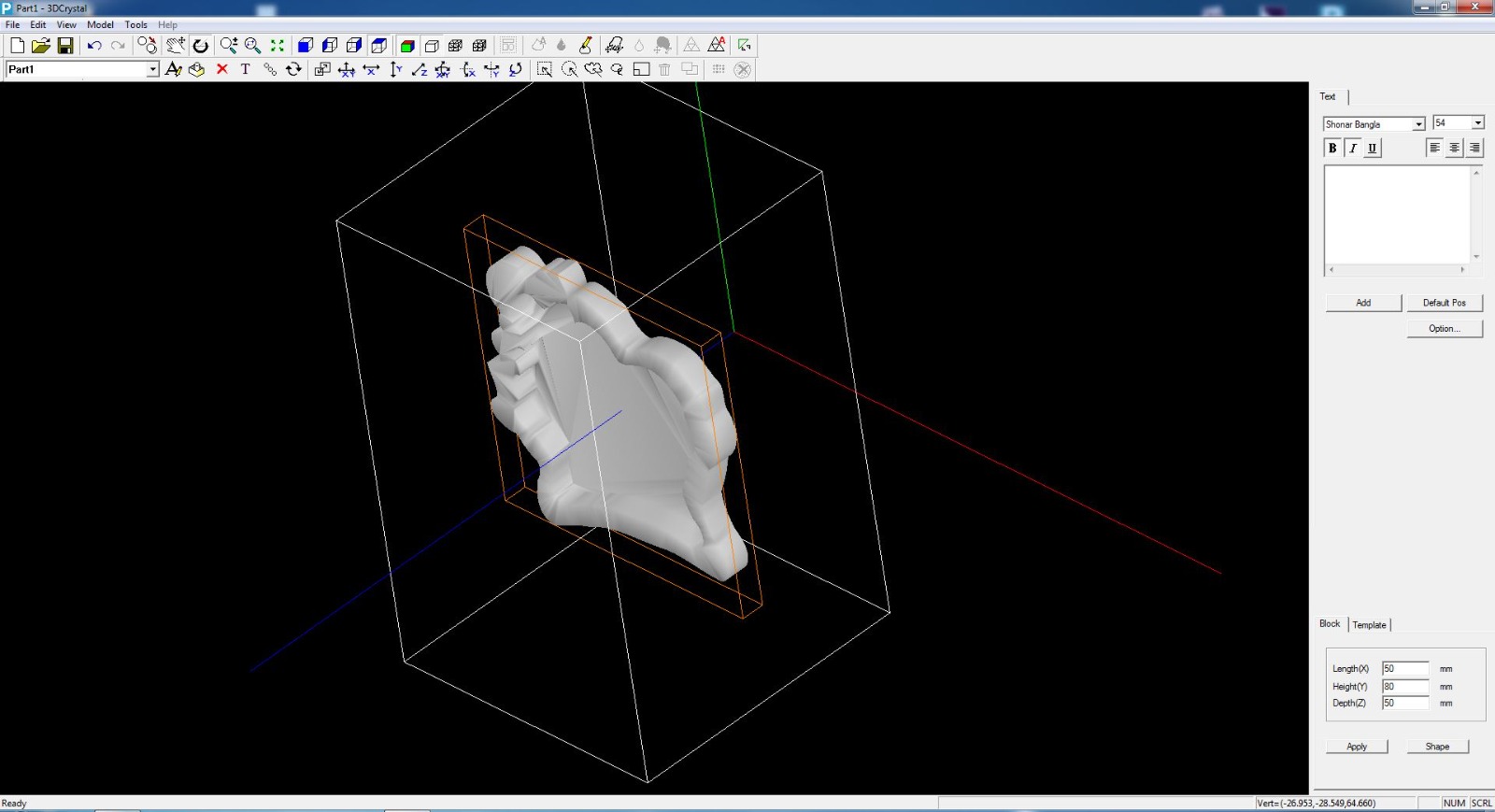Screen dimensions: 1495x812
Task: Save the model with the floppy disk icon
Action: click(65, 45)
